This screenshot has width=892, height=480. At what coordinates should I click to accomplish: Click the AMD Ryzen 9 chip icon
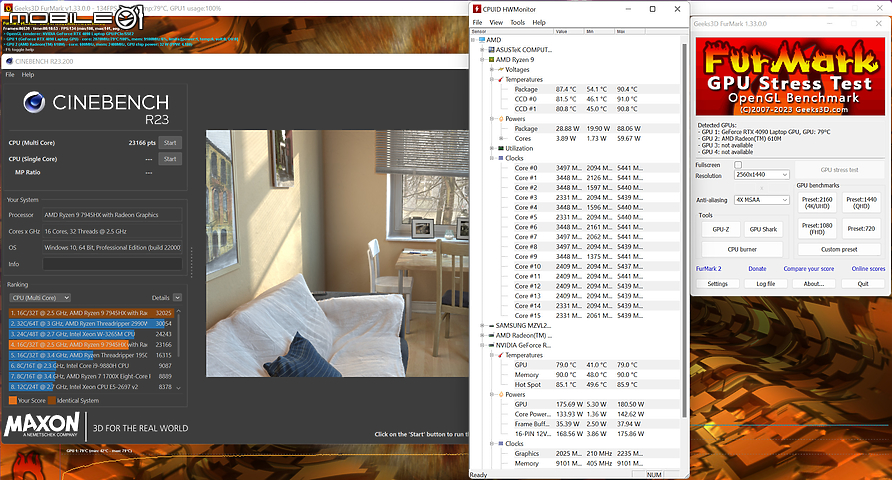492,59
